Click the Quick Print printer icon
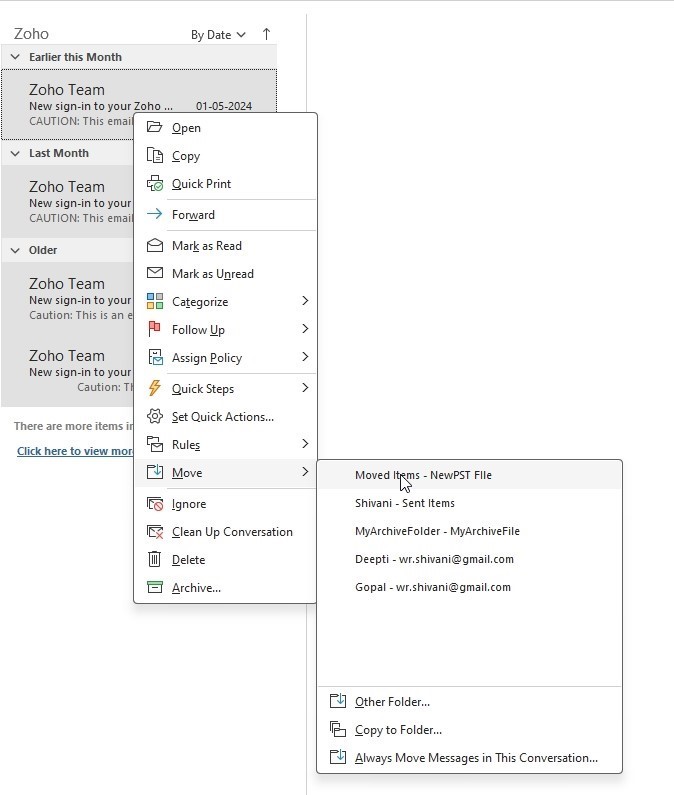Screen dimensions: 674x795 click(155, 184)
